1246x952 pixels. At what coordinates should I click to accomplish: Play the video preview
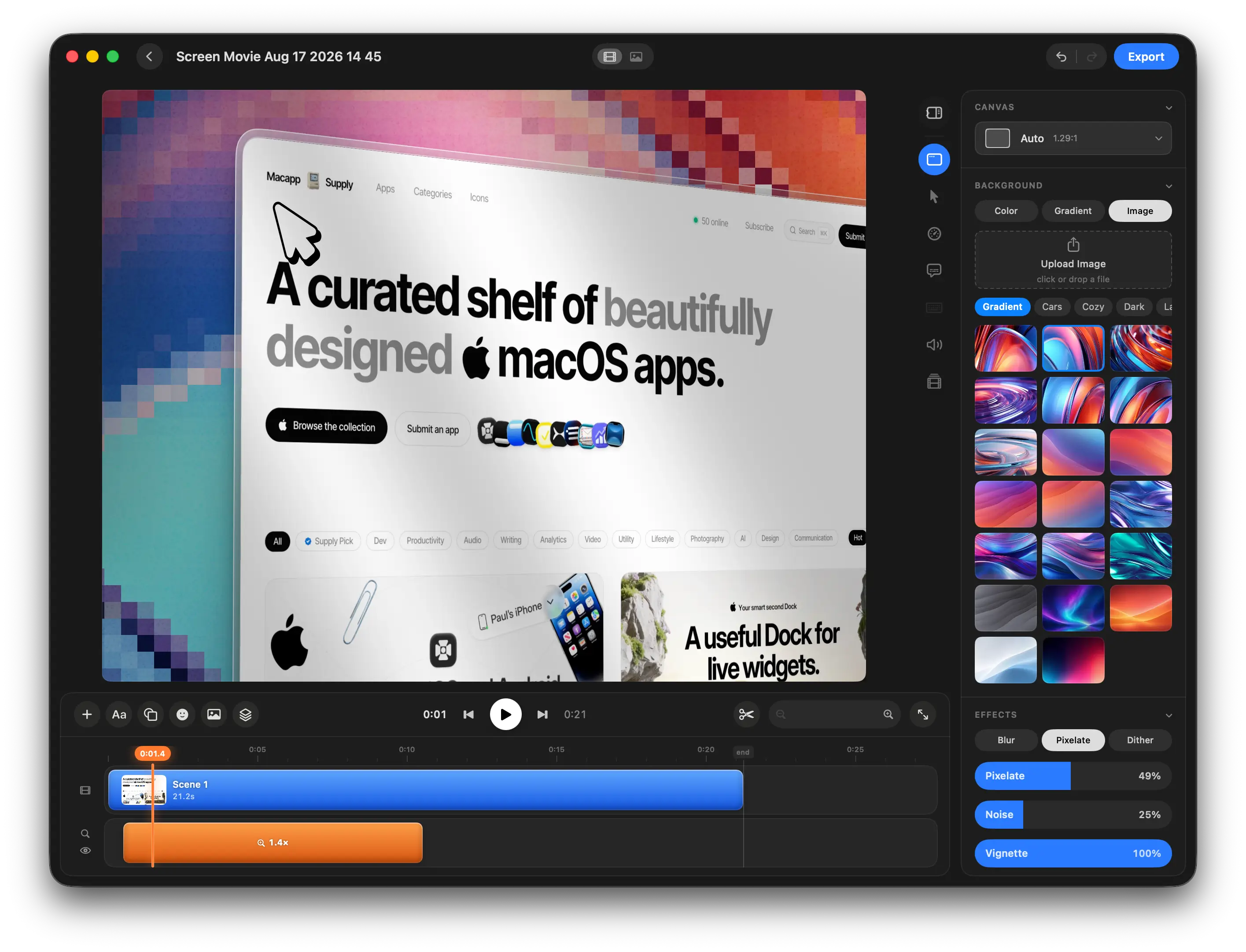(x=505, y=715)
